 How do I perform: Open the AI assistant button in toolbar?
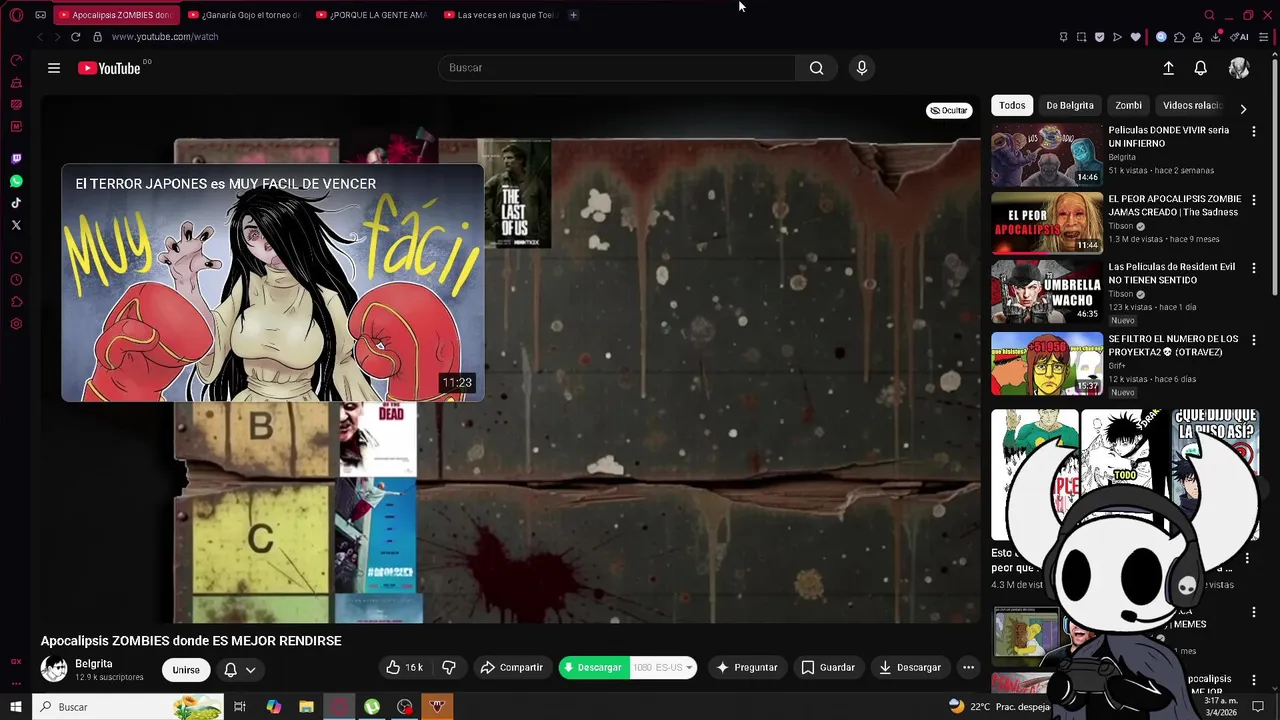pos(1240,37)
